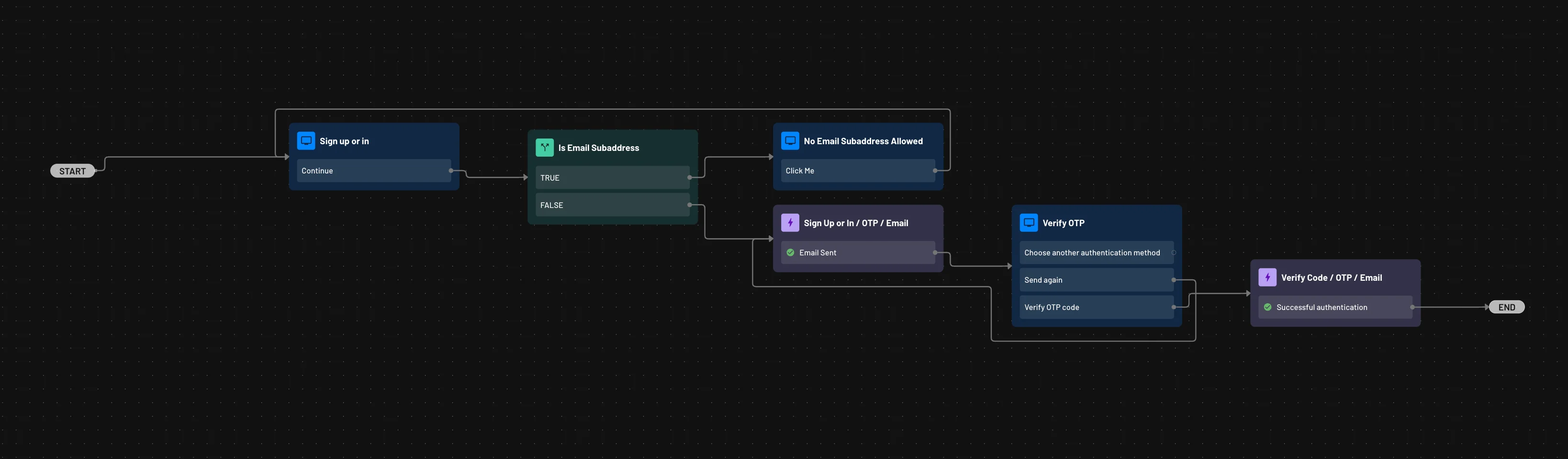Click the branch icon on Is Email Subaddress node
Screen dimensions: 1568x459
(x=545, y=147)
